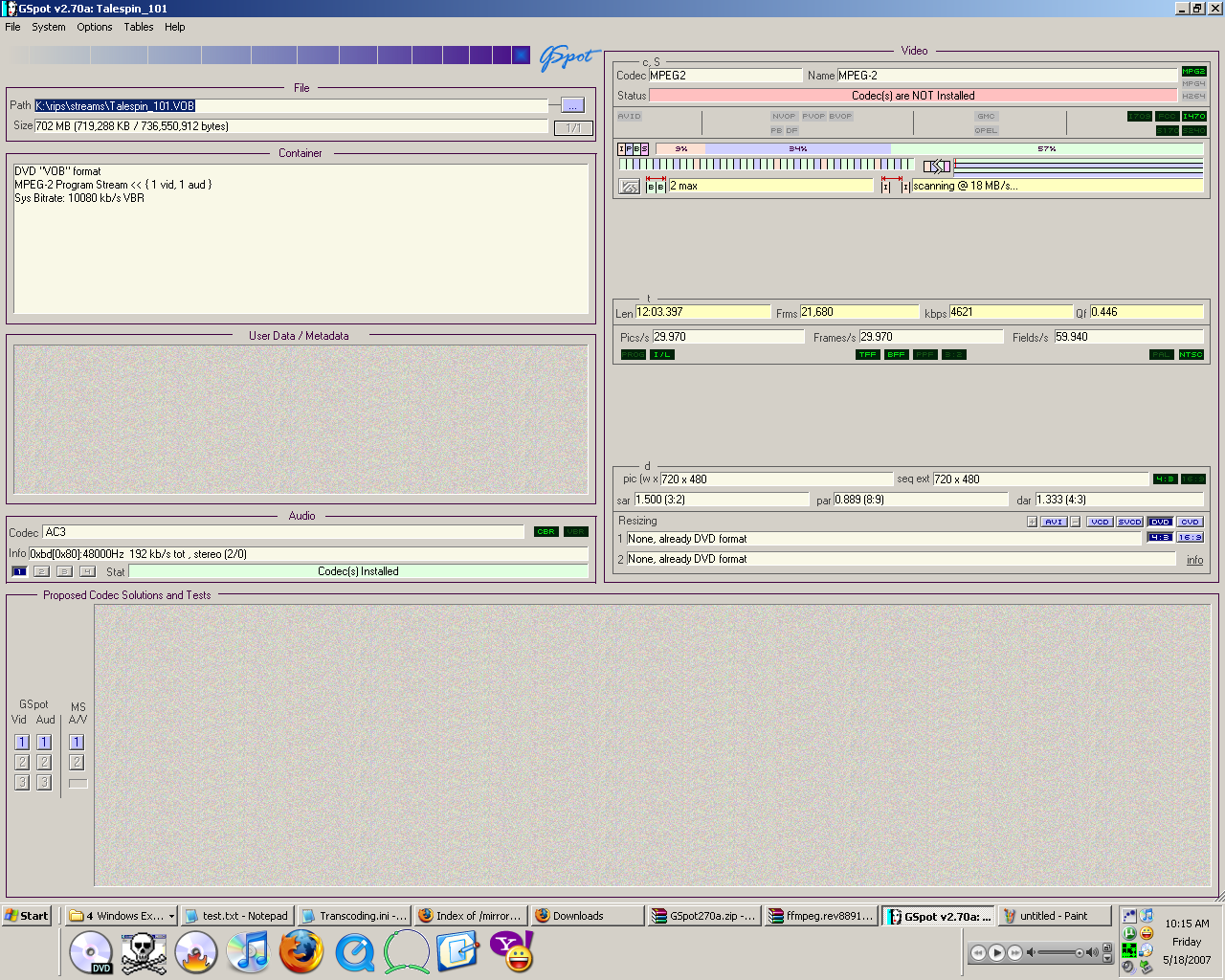Screen dimensions: 1225x980
Task: Click the AVID indicator
Action: pyautogui.click(x=629, y=116)
